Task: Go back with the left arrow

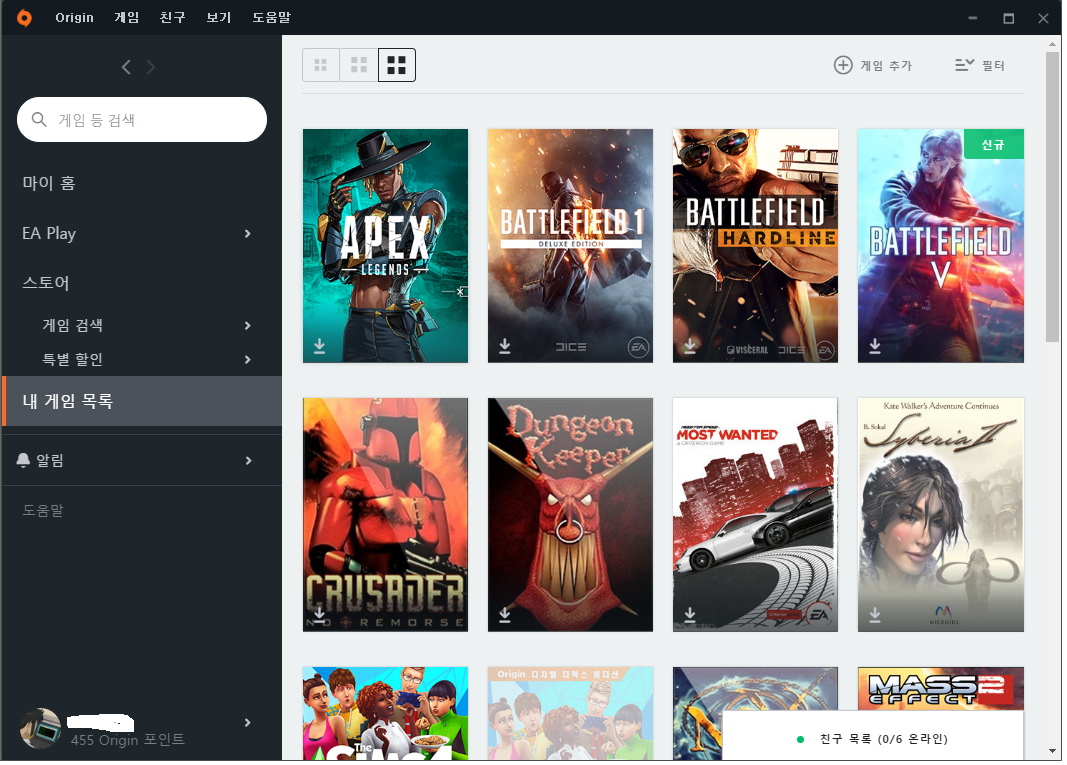Action: coord(126,67)
